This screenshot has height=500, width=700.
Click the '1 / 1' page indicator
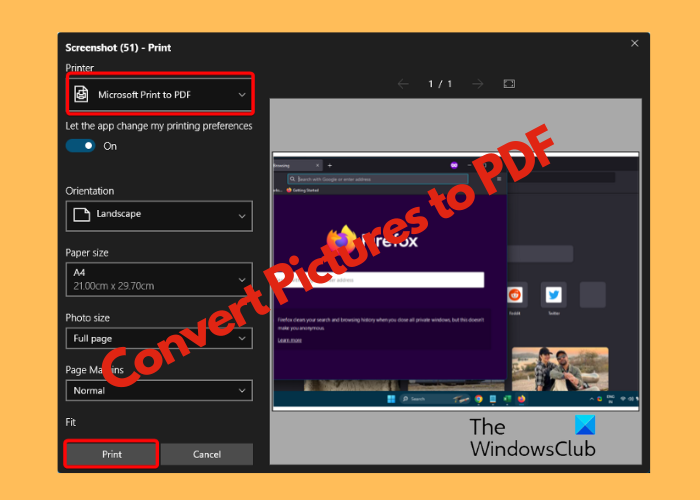point(440,84)
